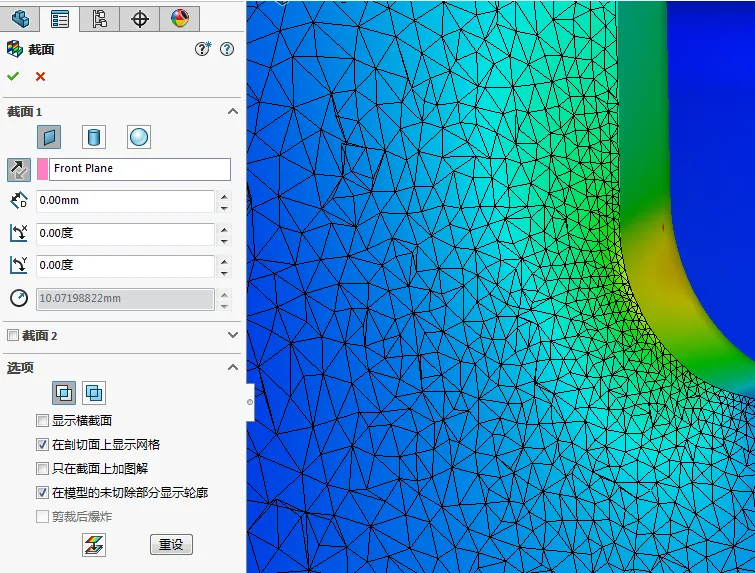755x573 pixels.
Task: Decrease the Y rotation angle spinner
Action: [x=224, y=273]
